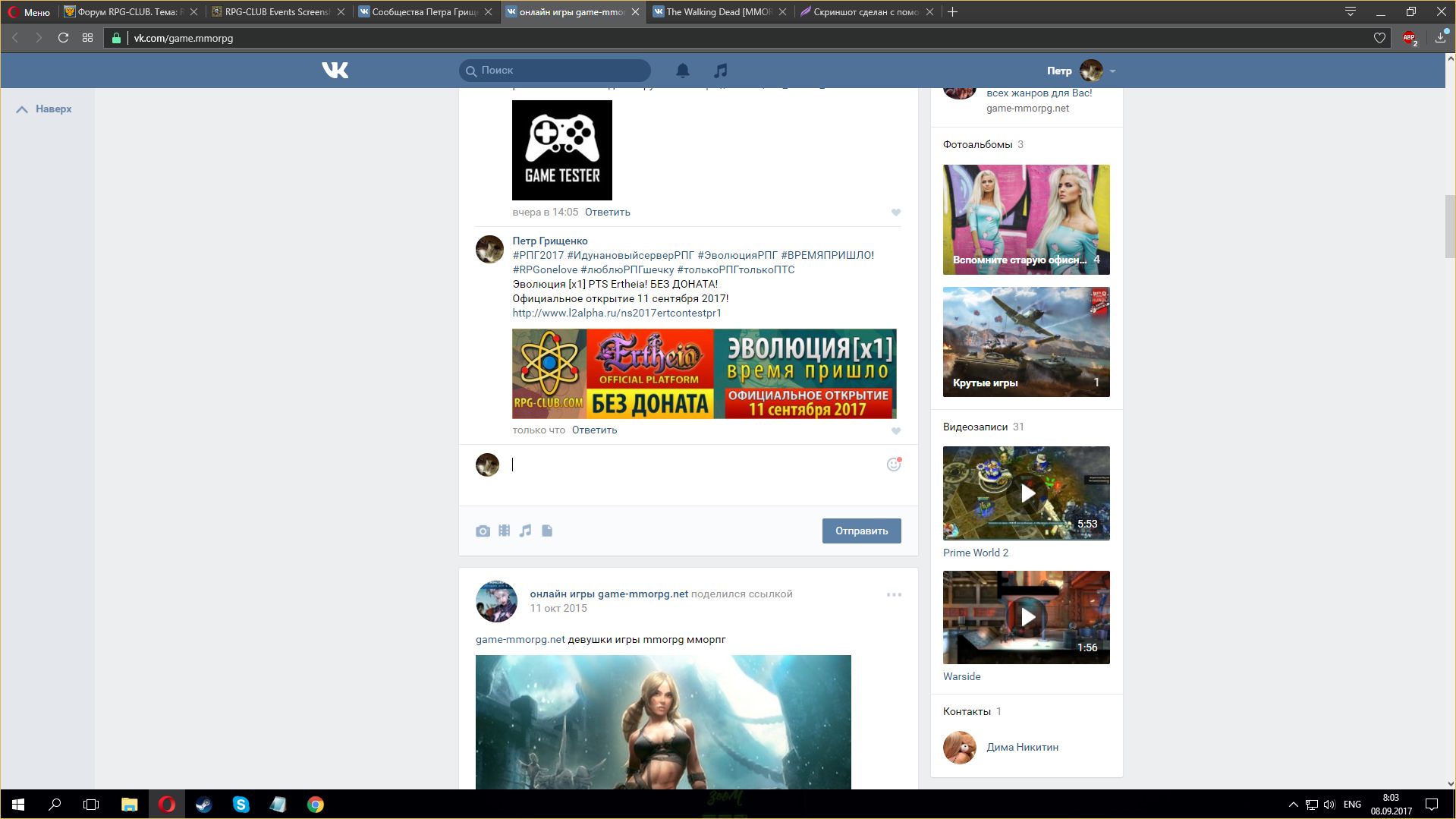Open the ABP adblock extension

click(1410, 38)
